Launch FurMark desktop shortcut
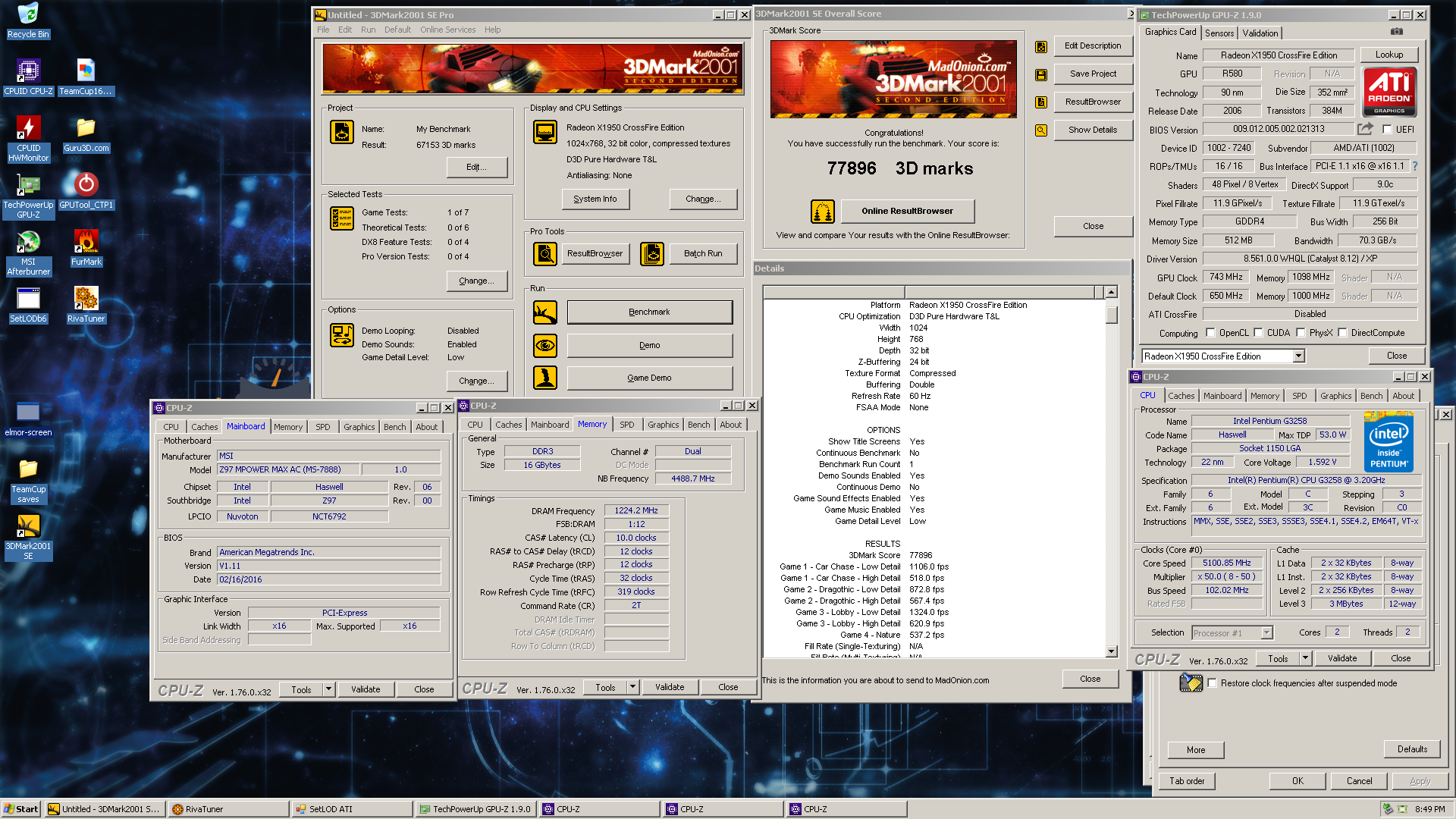The height and width of the screenshot is (819, 1456). (x=86, y=248)
